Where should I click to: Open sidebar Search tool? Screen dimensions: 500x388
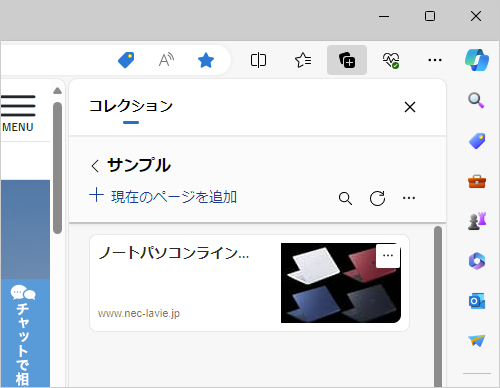coord(477,100)
